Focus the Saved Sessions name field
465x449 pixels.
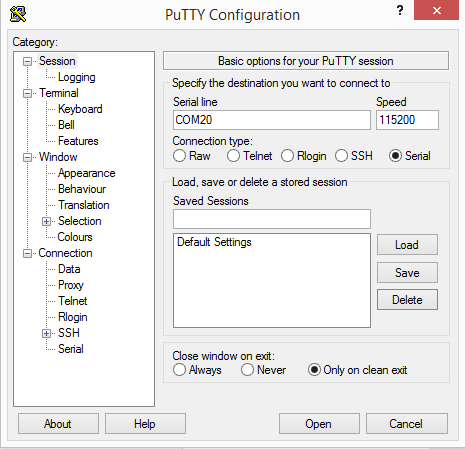pyautogui.click(x=272, y=219)
